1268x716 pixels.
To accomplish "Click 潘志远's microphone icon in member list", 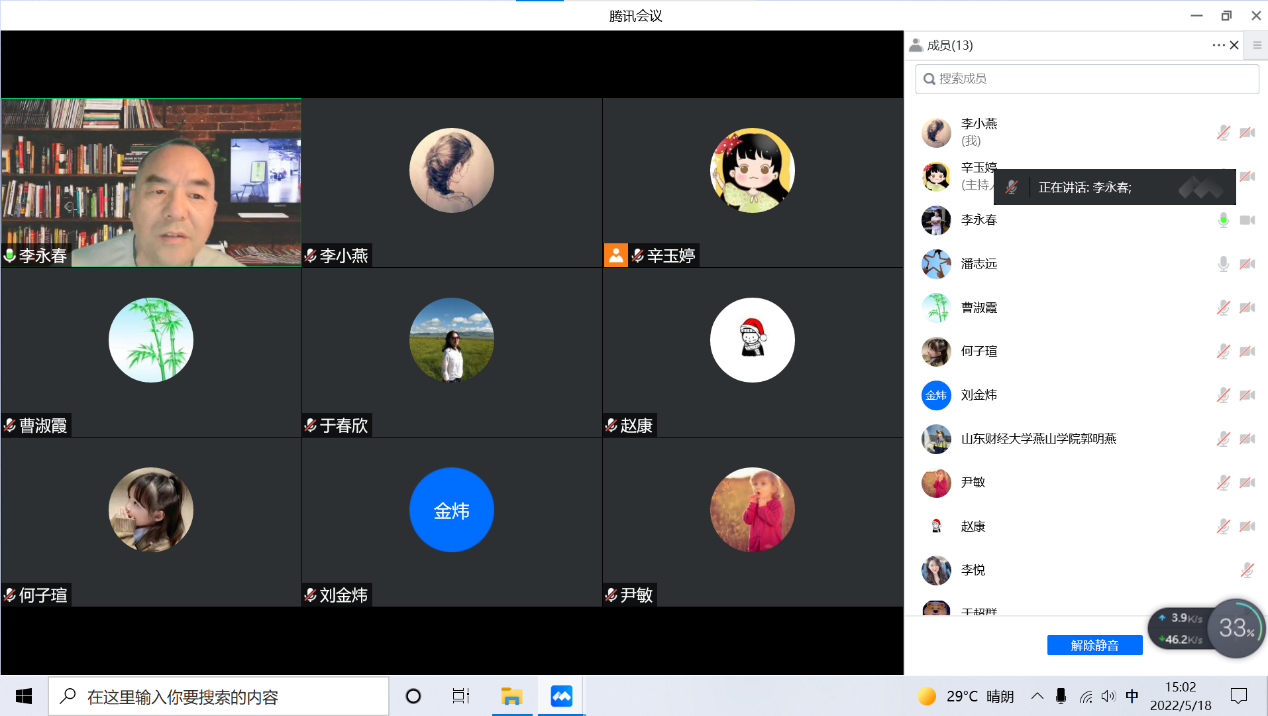I will click(x=1223, y=264).
